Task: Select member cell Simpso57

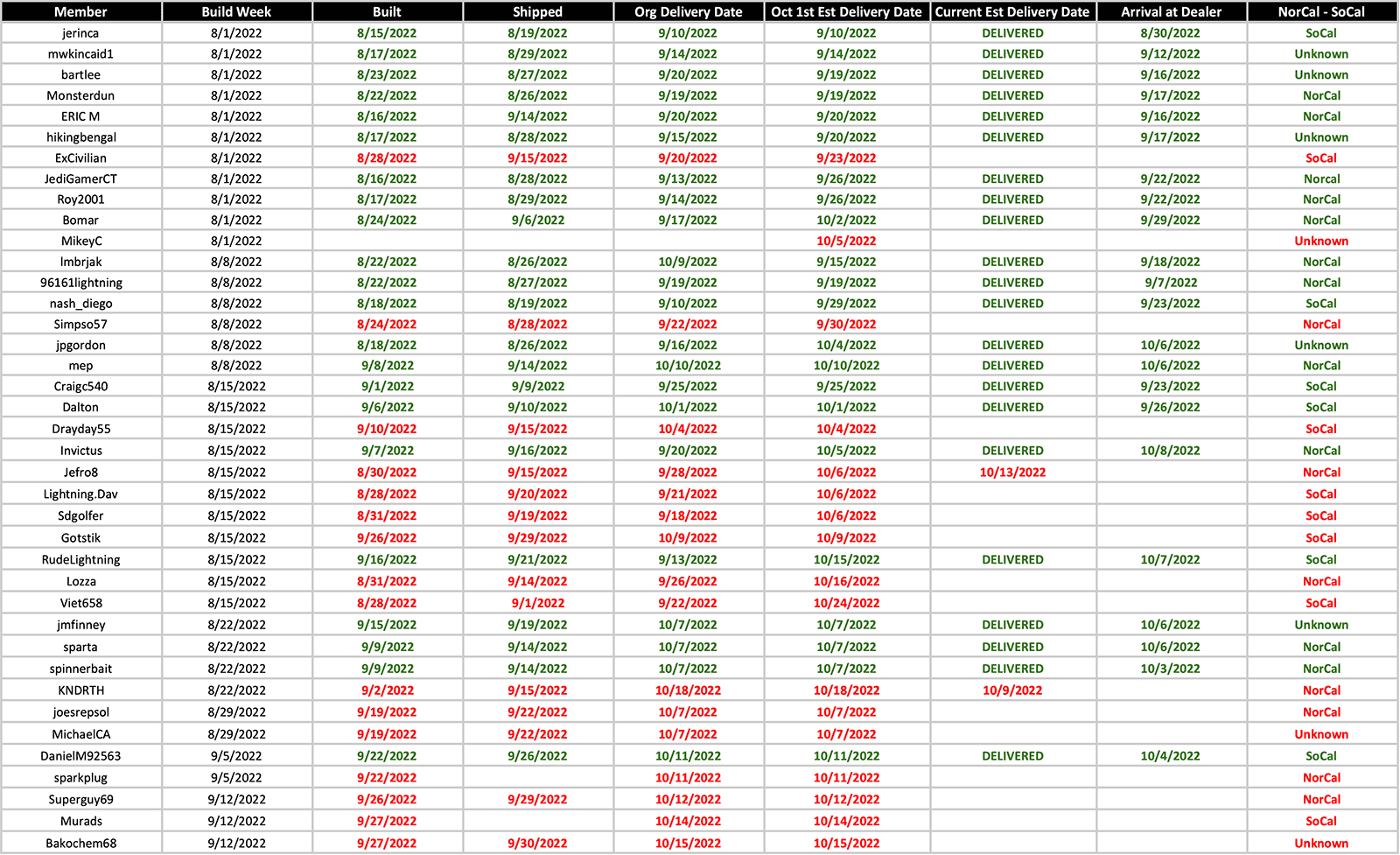Action: click(81, 324)
